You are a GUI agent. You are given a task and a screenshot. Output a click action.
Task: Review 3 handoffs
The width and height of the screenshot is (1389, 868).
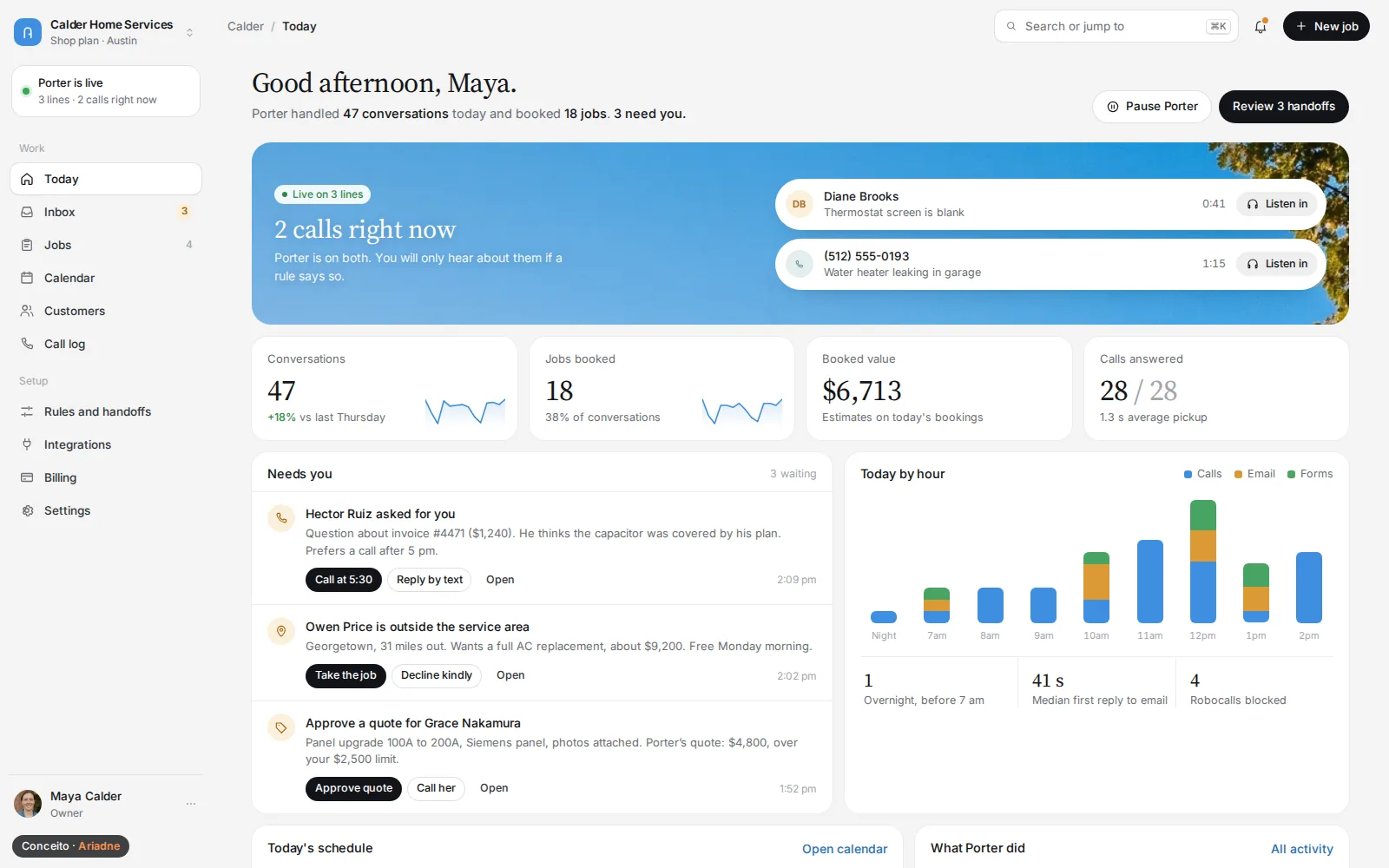click(1284, 107)
